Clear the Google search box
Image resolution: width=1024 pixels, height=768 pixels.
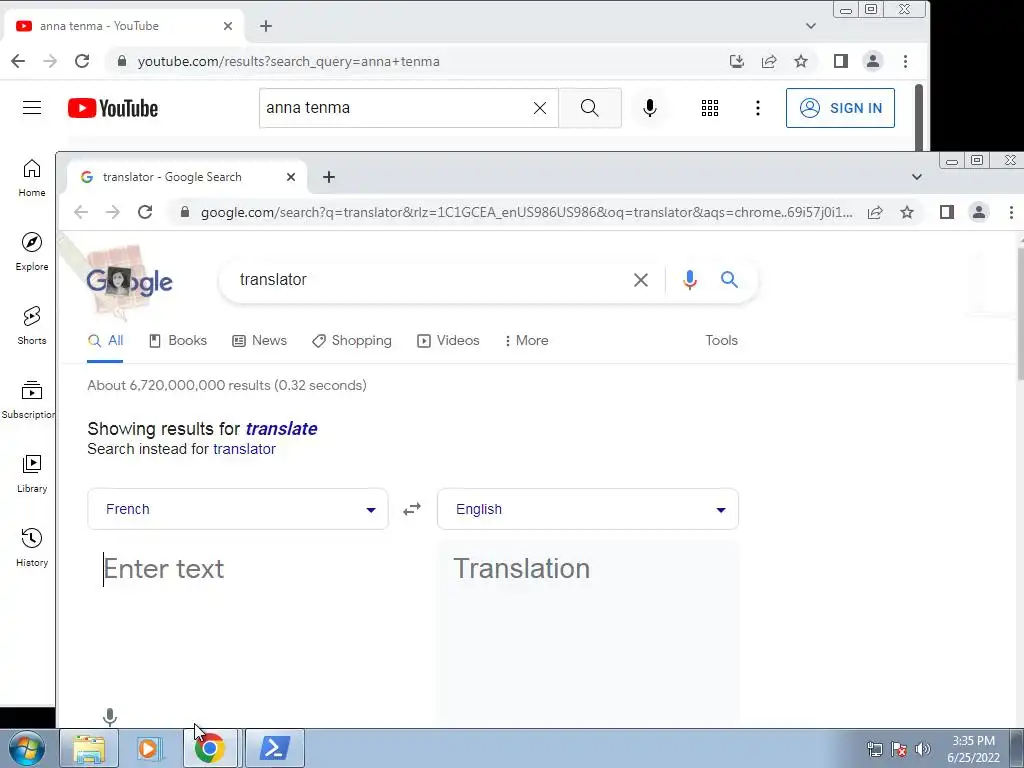point(641,280)
